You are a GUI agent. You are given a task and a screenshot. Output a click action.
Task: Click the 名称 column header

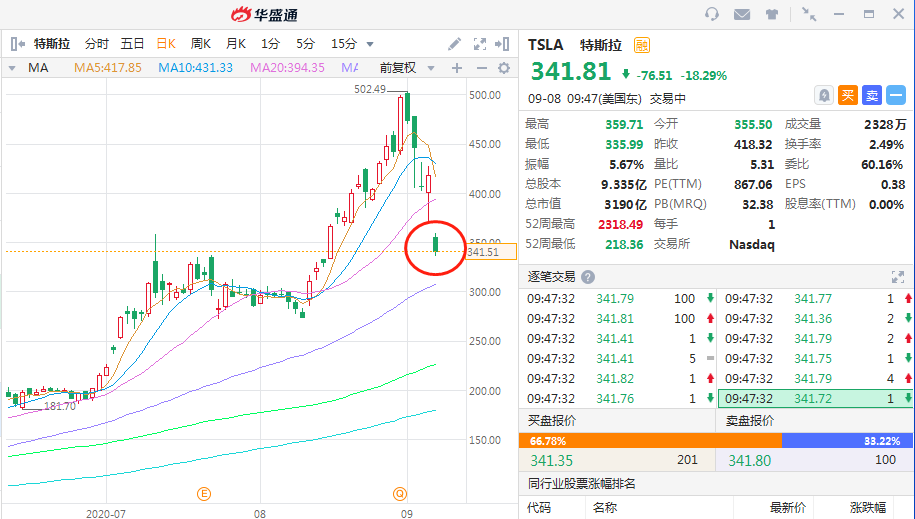point(605,508)
